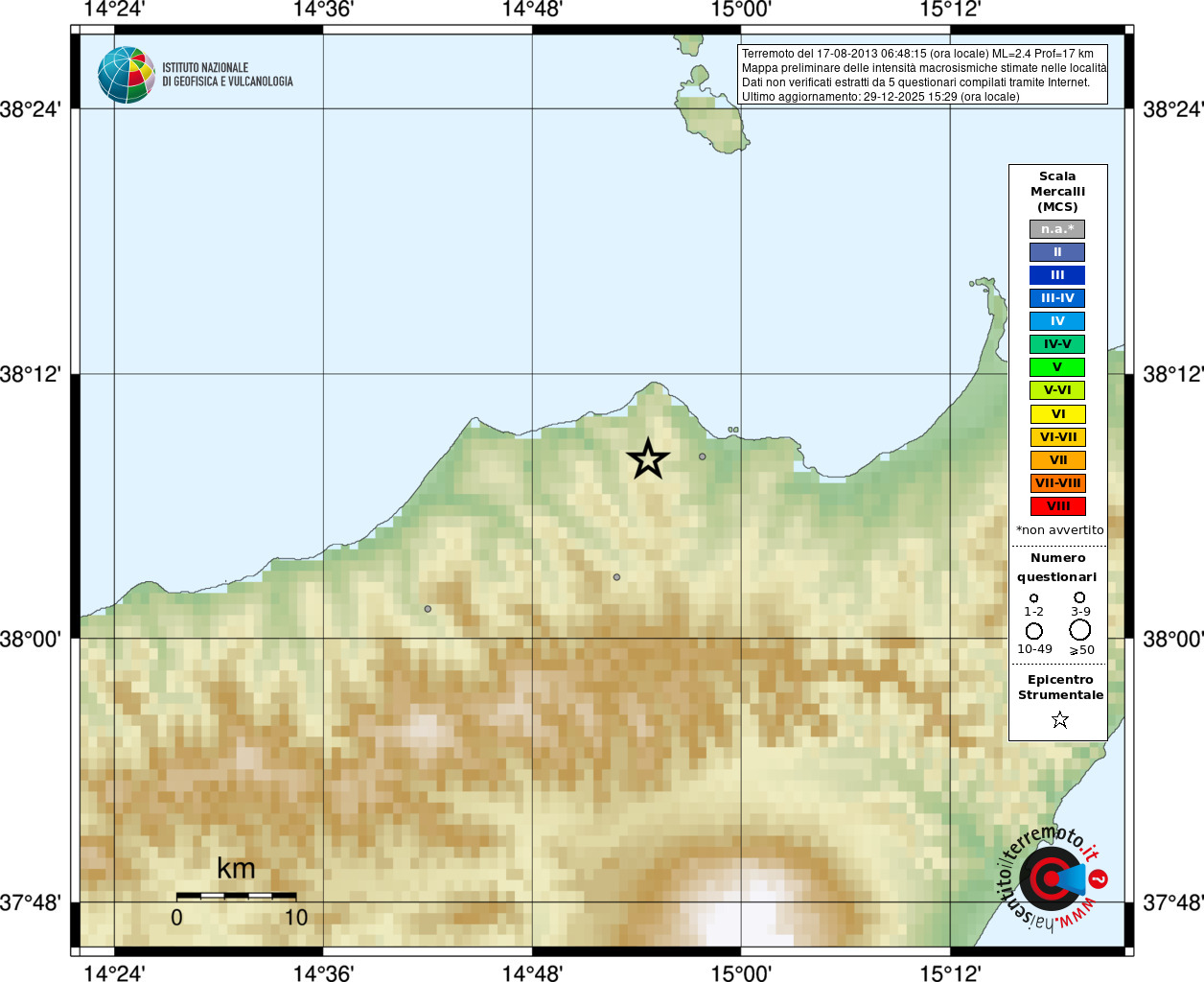The image size is (1204, 982).
Task: Click the grey questionnaire marker east of epicenter
Action: click(x=702, y=456)
